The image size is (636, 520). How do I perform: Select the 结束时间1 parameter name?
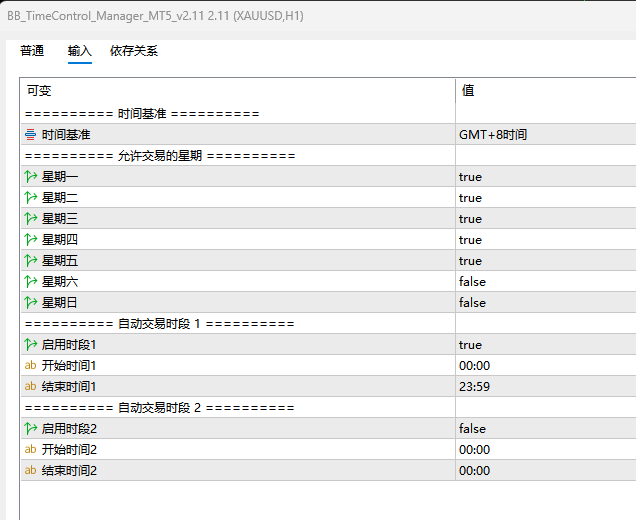[69, 387]
